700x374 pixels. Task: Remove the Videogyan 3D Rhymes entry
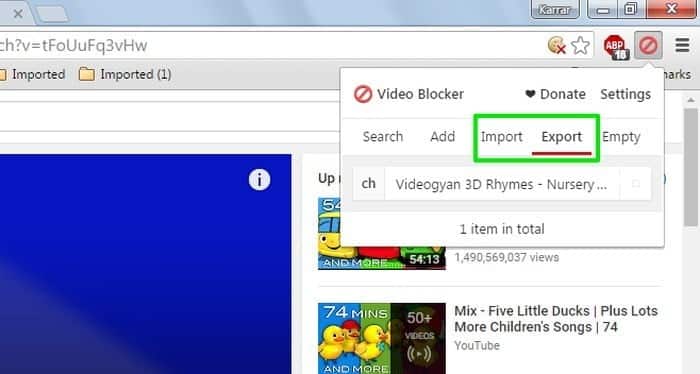636,183
